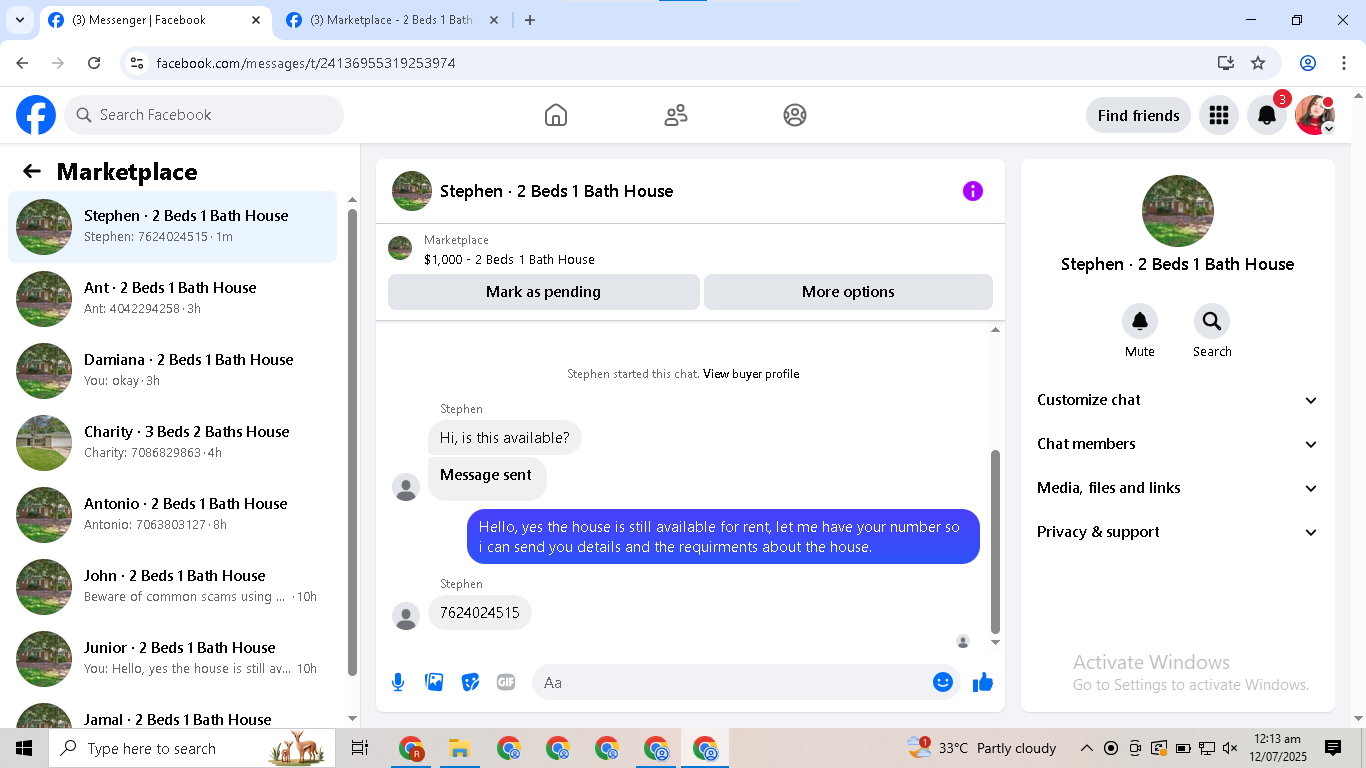Open Chrome's three-dot menu
The image size is (1366, 768).
1344,63
